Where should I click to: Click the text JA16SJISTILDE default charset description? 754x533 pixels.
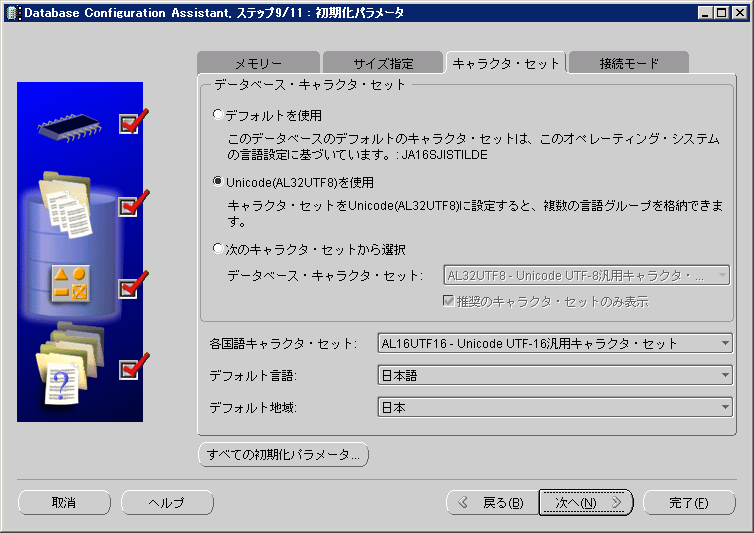[444, 154]
